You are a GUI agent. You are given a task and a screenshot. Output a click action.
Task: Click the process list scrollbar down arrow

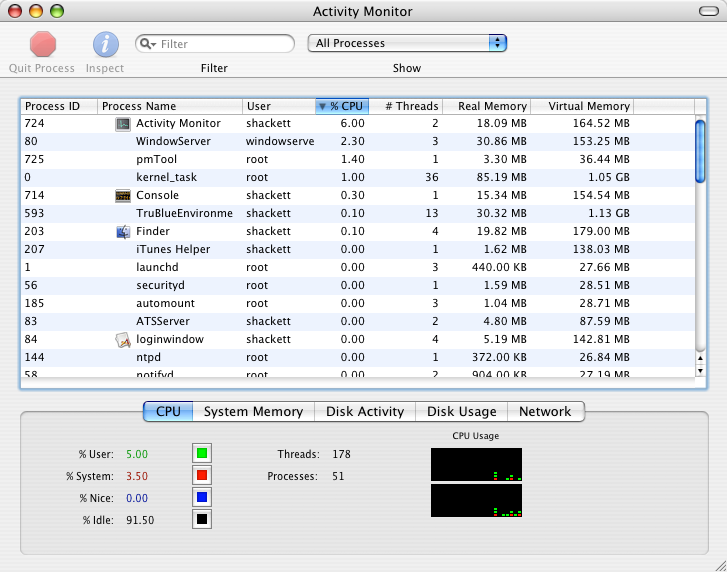700,370
